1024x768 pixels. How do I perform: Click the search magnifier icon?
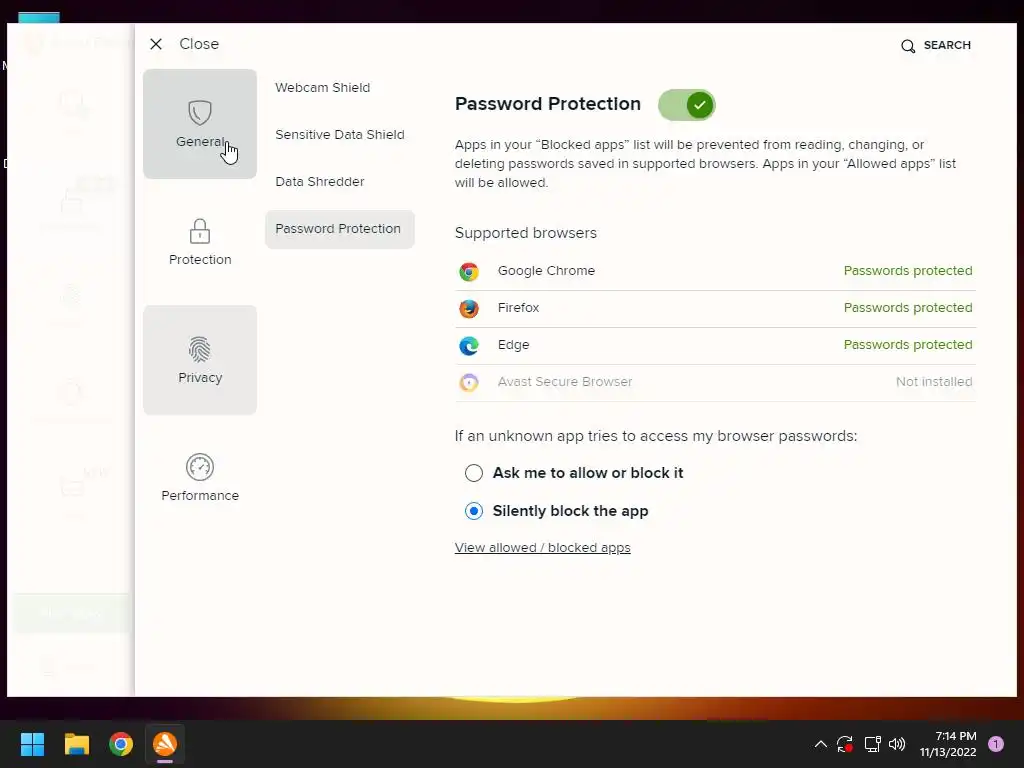[x=908, y=46]
